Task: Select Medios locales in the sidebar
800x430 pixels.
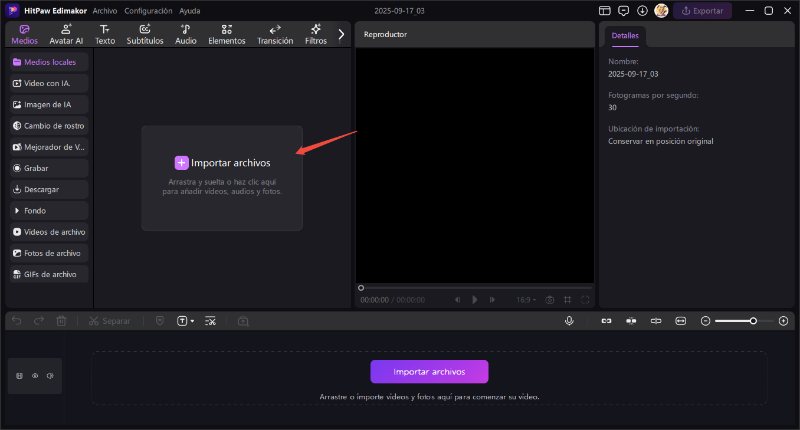Action: click(x=49, y=62)
